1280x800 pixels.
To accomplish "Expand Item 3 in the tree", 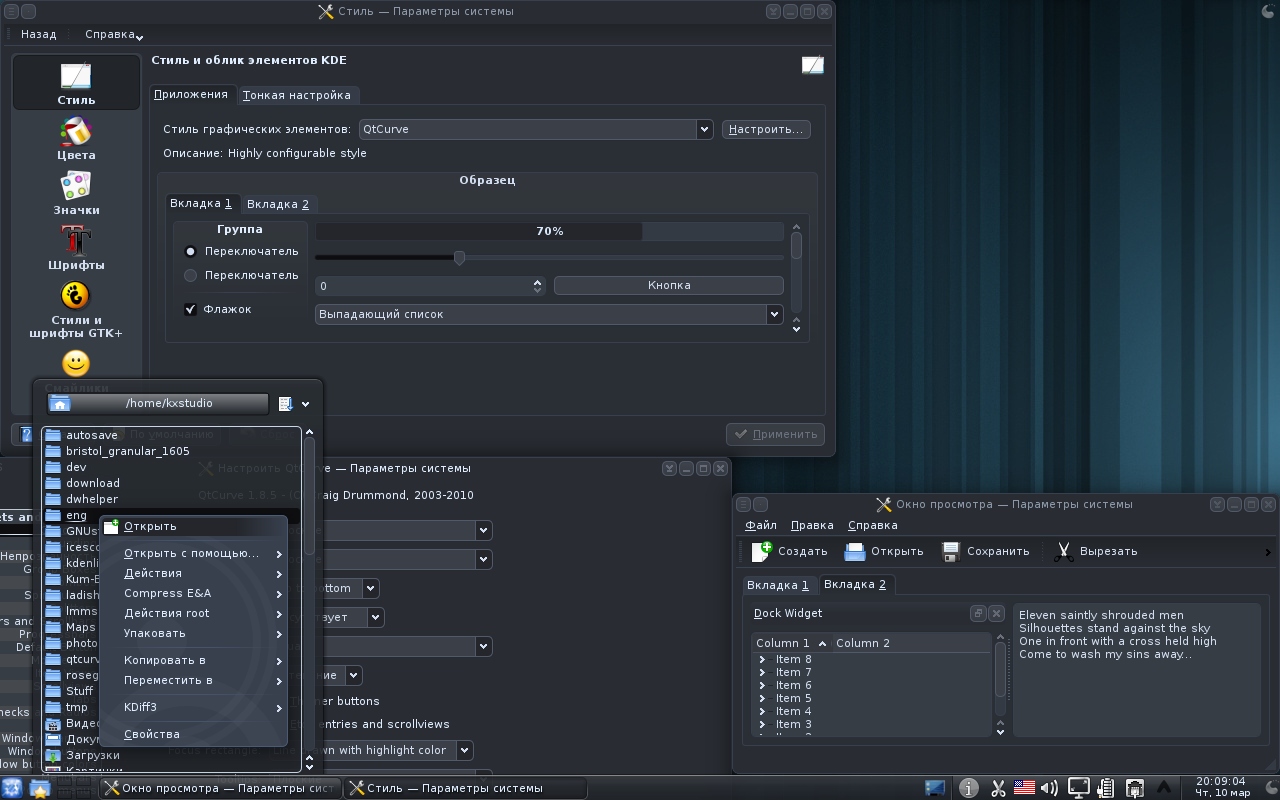I will [x=762, y=724].
